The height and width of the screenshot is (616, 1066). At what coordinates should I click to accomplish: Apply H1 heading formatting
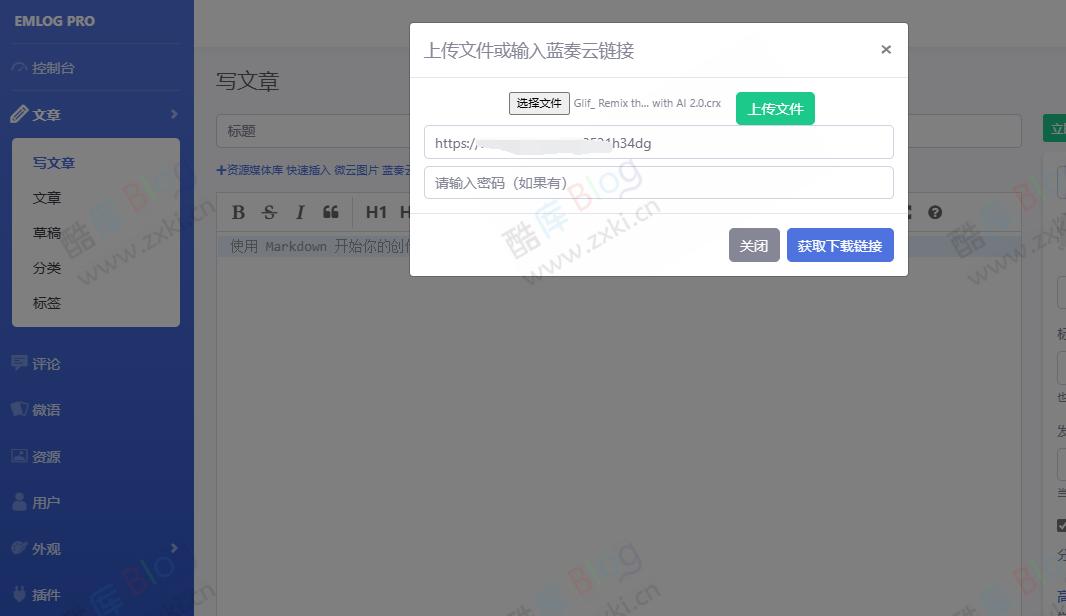click(375, 212)
